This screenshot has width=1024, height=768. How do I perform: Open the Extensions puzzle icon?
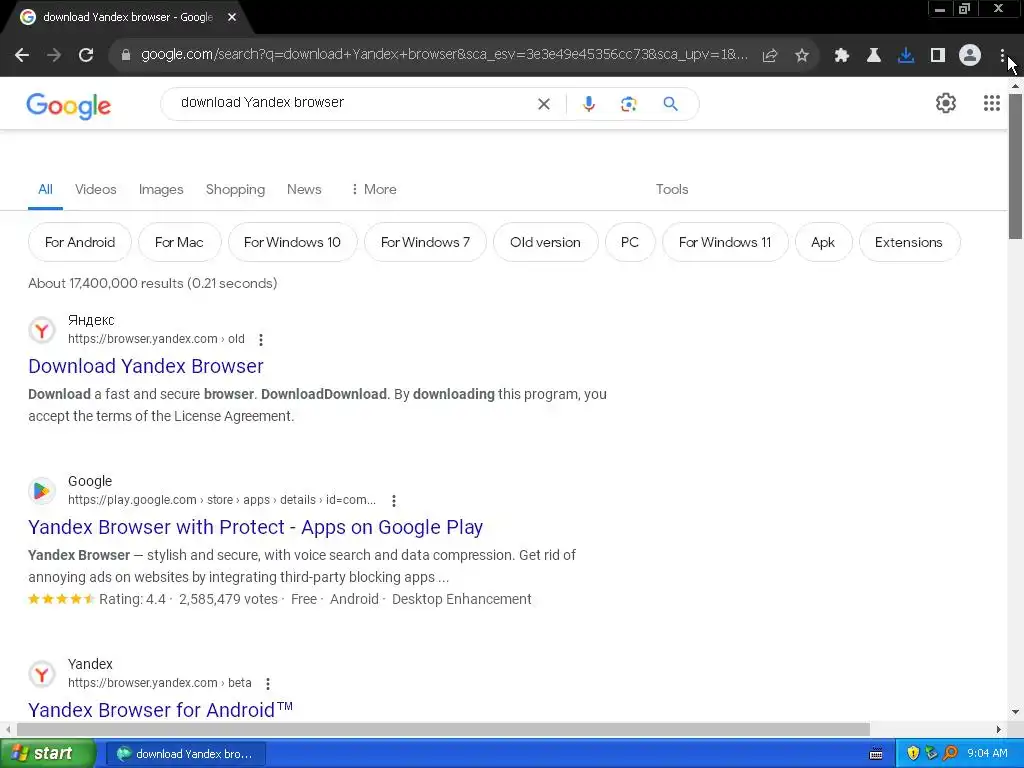(842, 56)
